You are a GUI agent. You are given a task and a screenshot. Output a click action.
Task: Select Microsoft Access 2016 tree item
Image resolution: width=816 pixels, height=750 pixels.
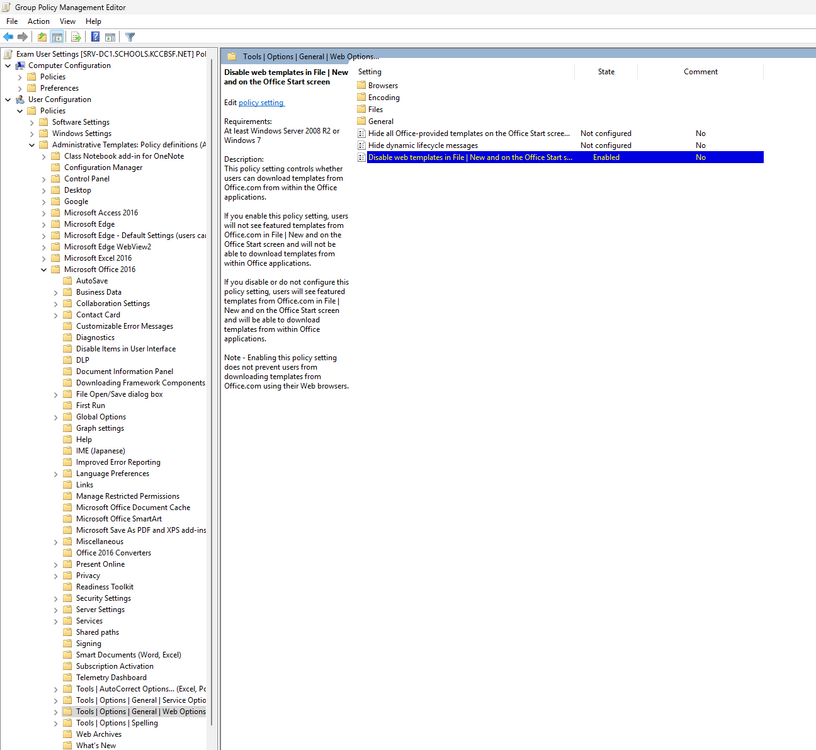pyautogui.click(x=101, y=213)
